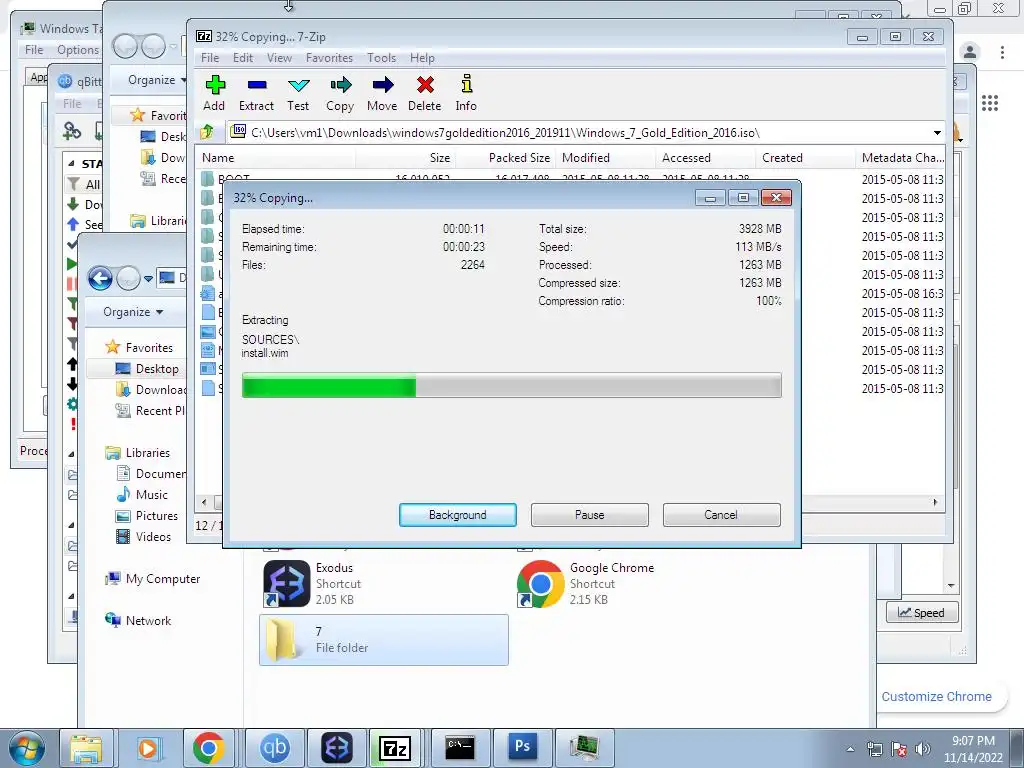Open File Explorer from the taskbar
The width and height of the screenshot is (1024, 768).
point(86,748)
